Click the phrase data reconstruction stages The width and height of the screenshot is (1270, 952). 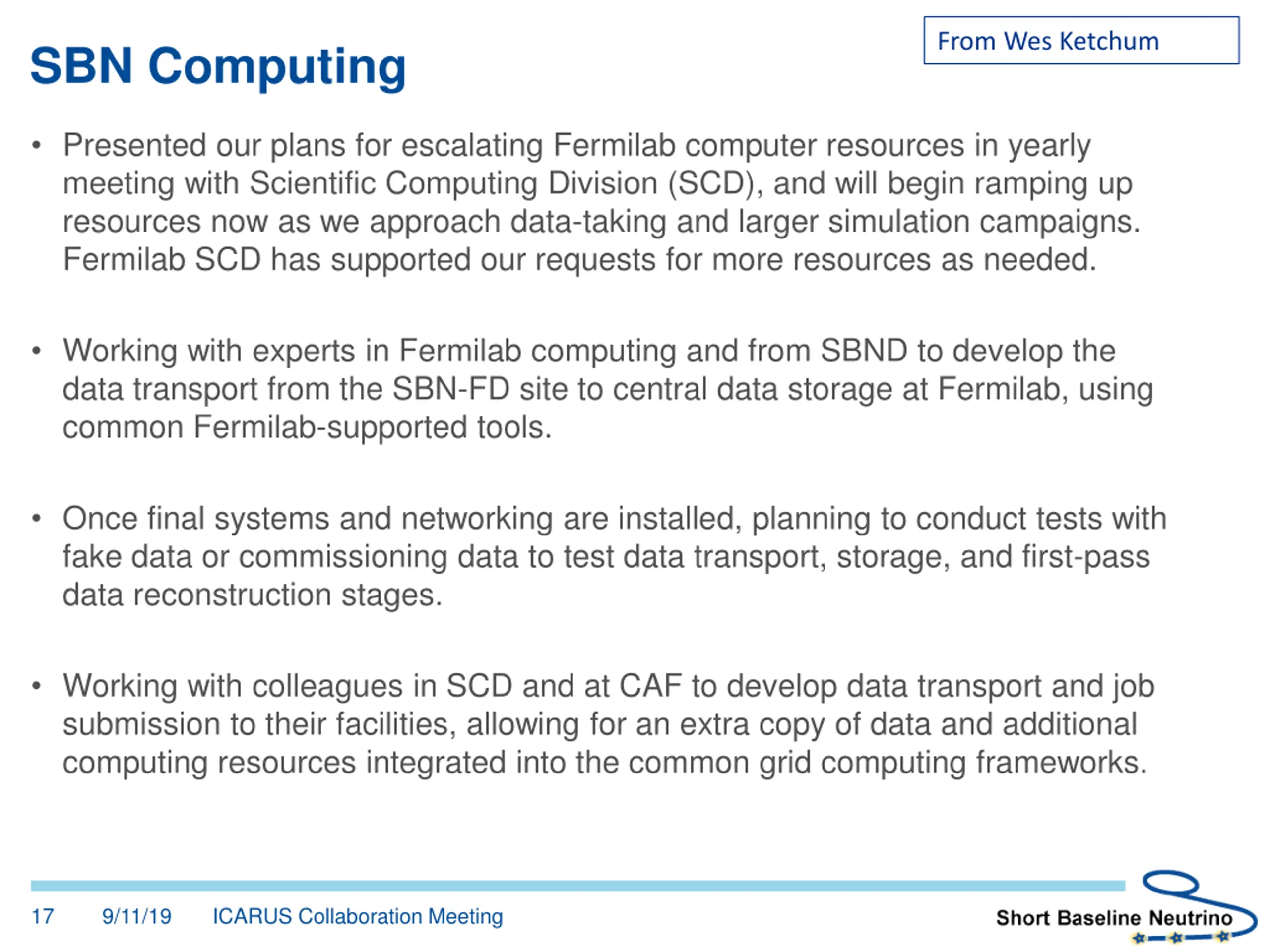point(252,595)
